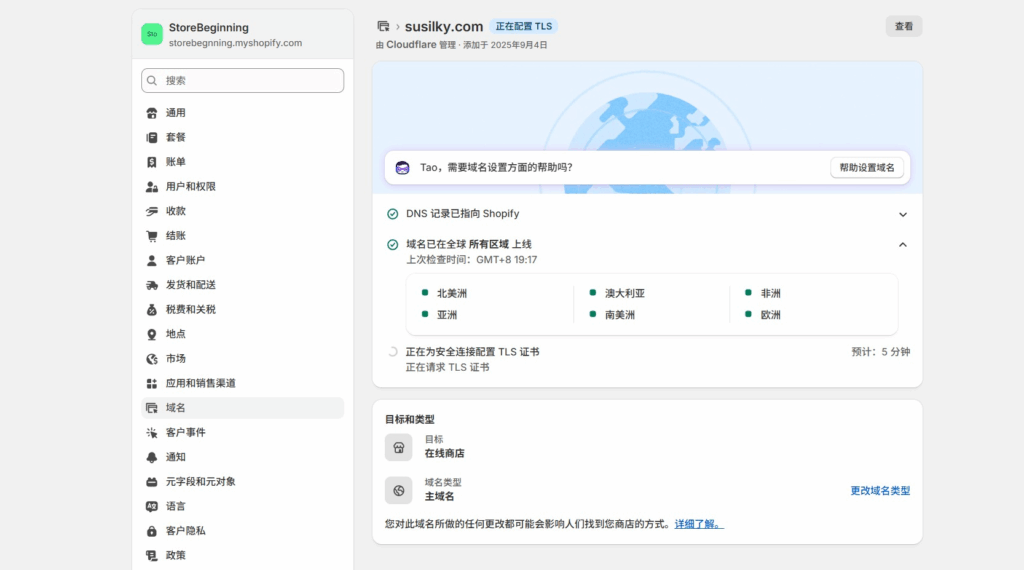1024x570 pixels.
Task: Select 域名 in the settings sidebar
Action: (175, 408)
